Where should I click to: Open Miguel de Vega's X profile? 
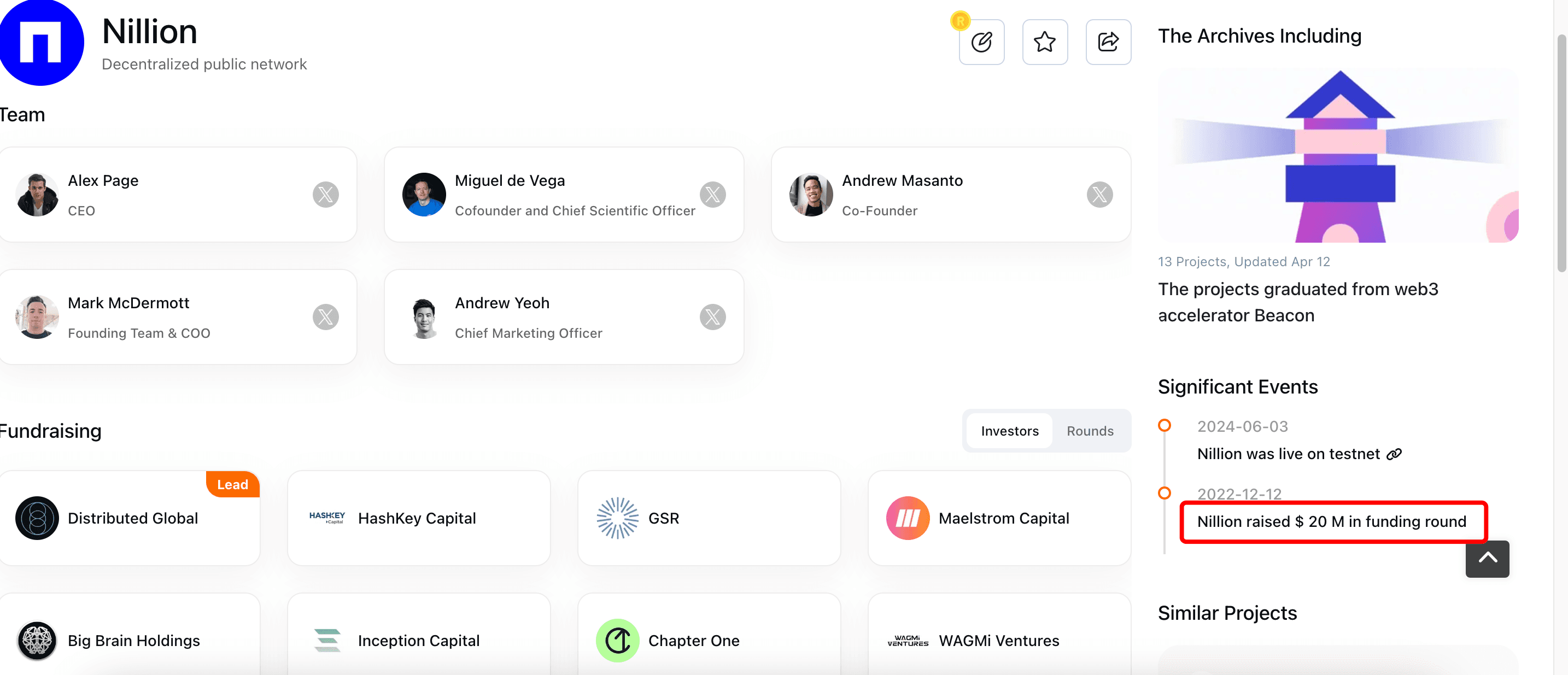click(712, 195)
